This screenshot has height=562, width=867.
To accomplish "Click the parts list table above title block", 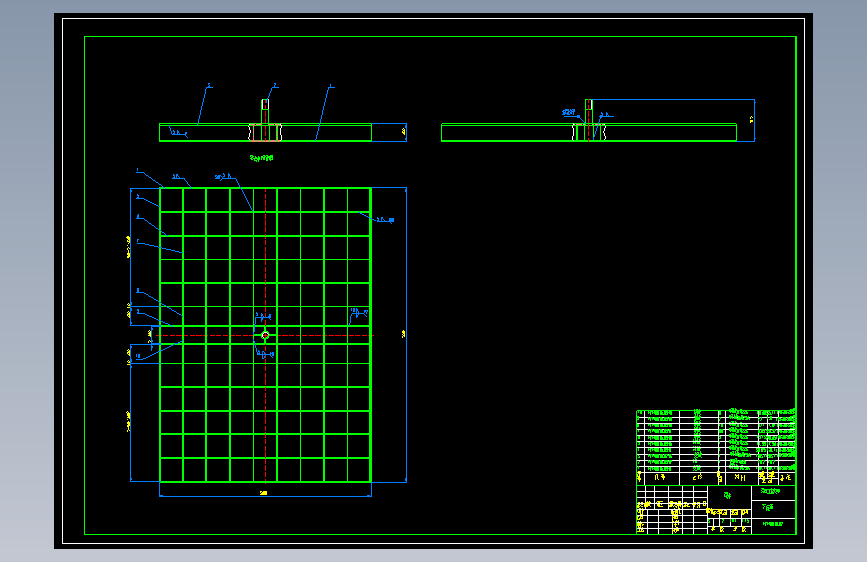I will [716, 447].
